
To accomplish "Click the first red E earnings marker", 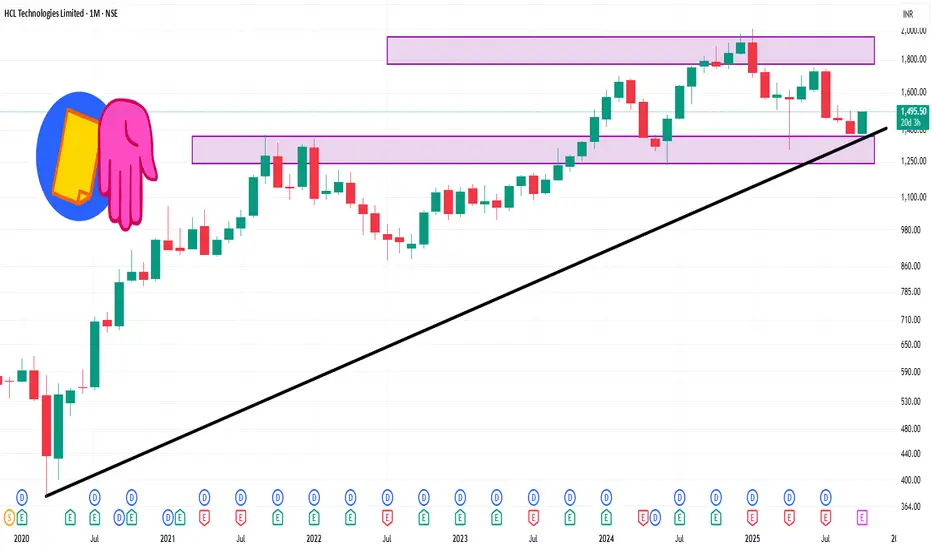I will click(204, 516).
